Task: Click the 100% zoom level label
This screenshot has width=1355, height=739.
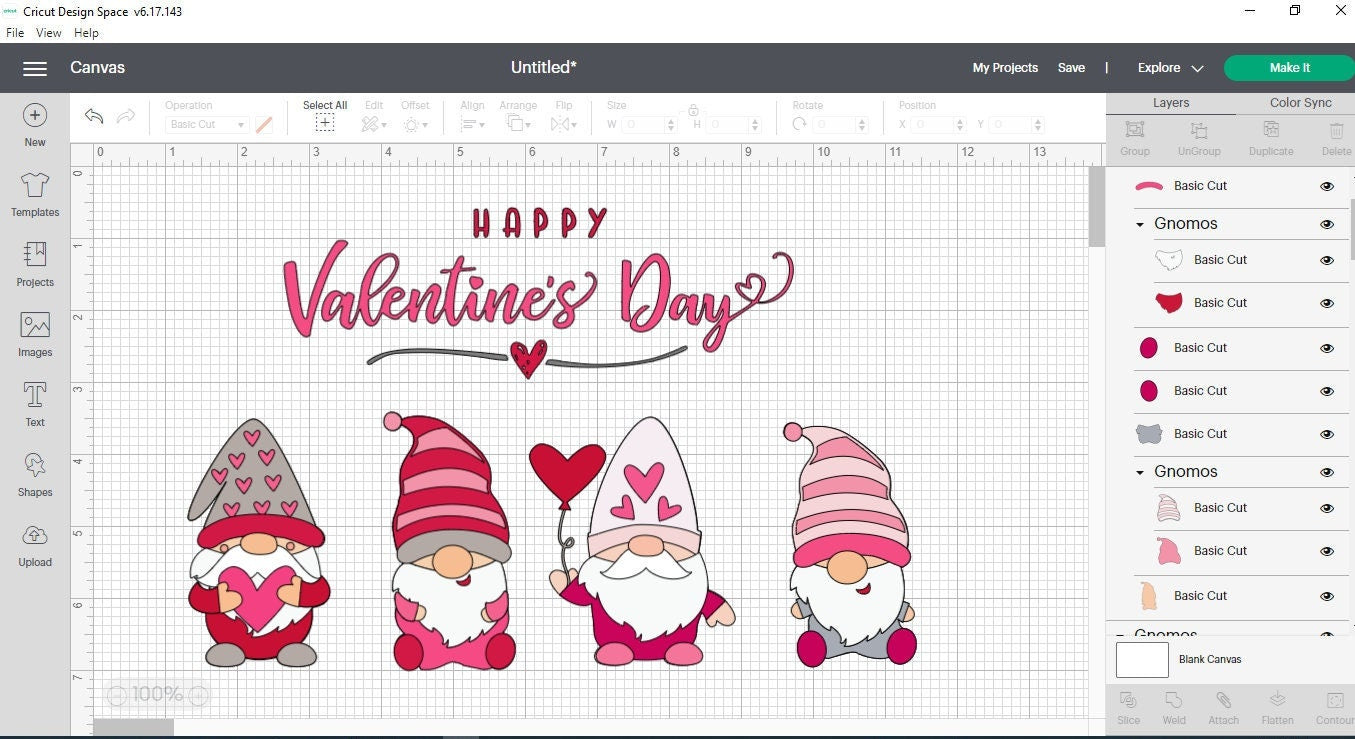Action: 157,694
